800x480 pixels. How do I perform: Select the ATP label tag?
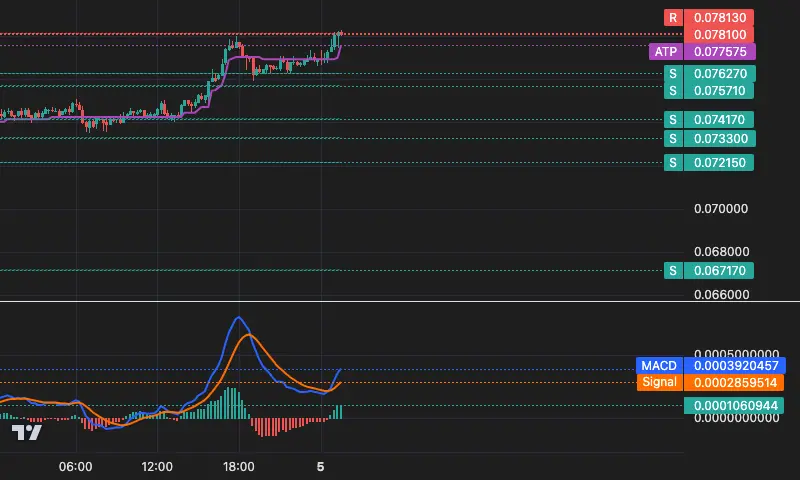pyautogui.click(x=666, y=52)
